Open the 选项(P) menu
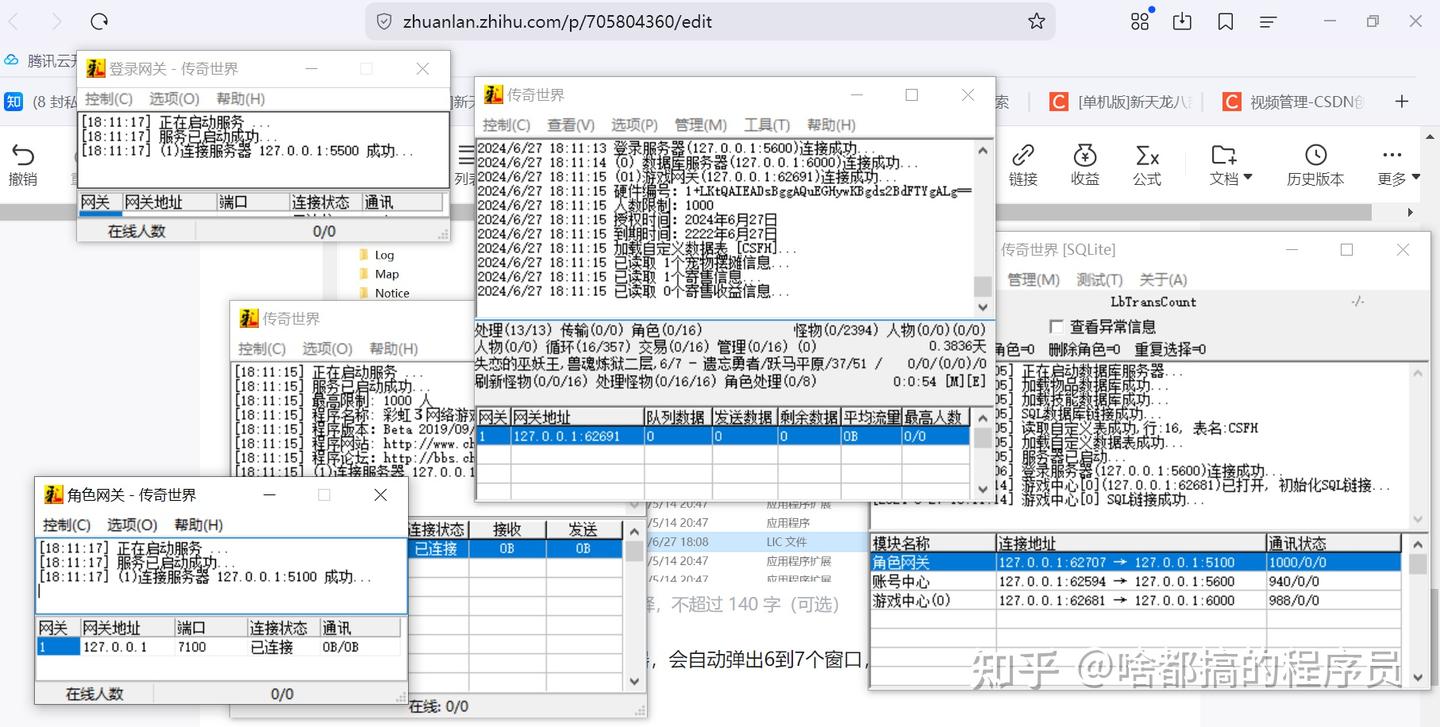 [634, 125]
